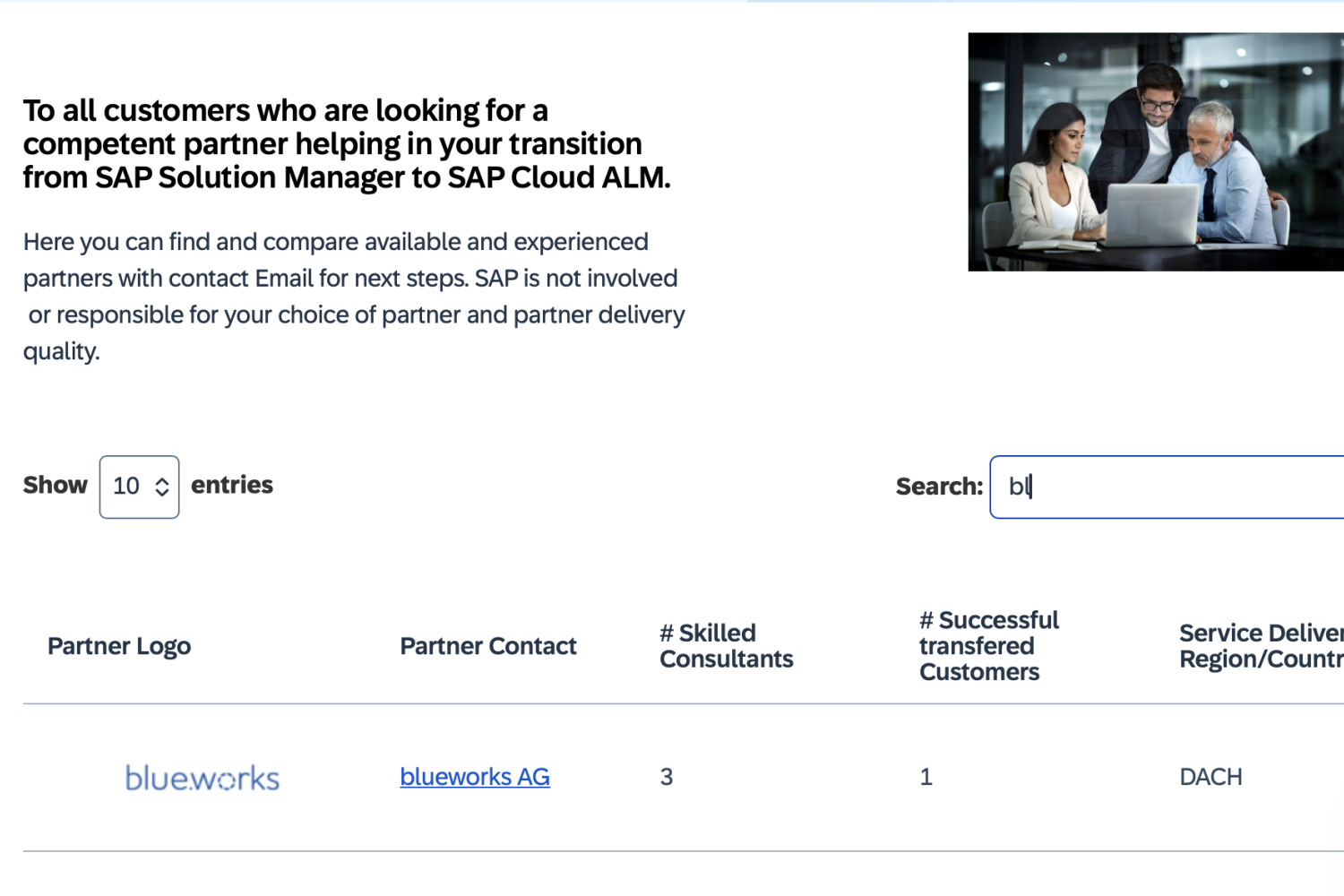This screenshot has height=896, width=1344.
Task: Open the blueworks AG contact link
Action: click(474, 777)
